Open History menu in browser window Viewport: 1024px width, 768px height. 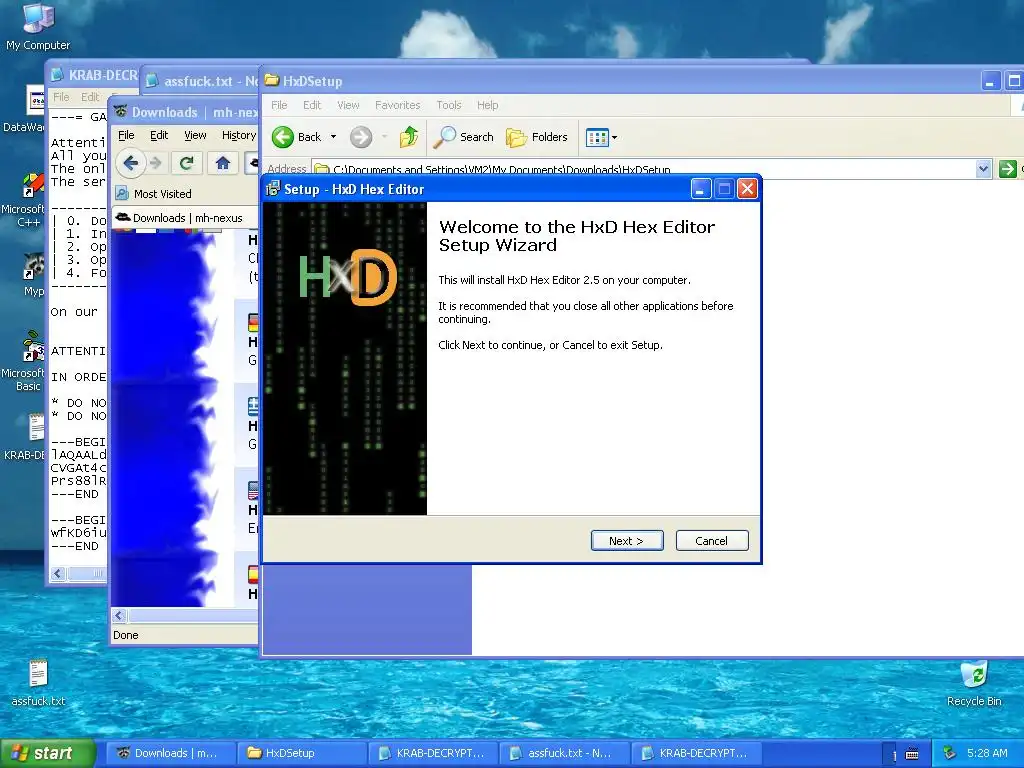[x=238, y=135]
